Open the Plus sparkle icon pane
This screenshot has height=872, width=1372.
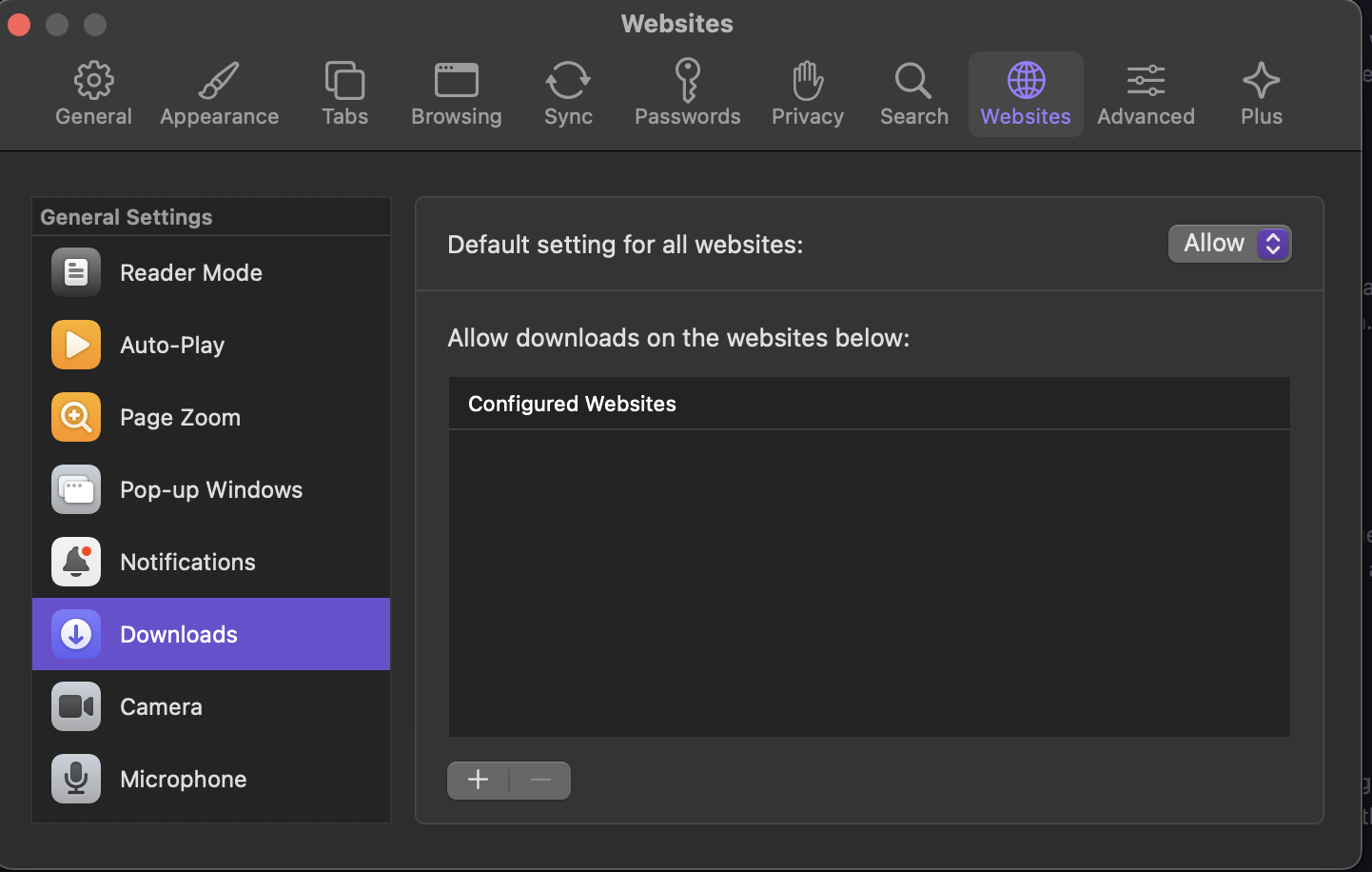(x=1261, y=94)
